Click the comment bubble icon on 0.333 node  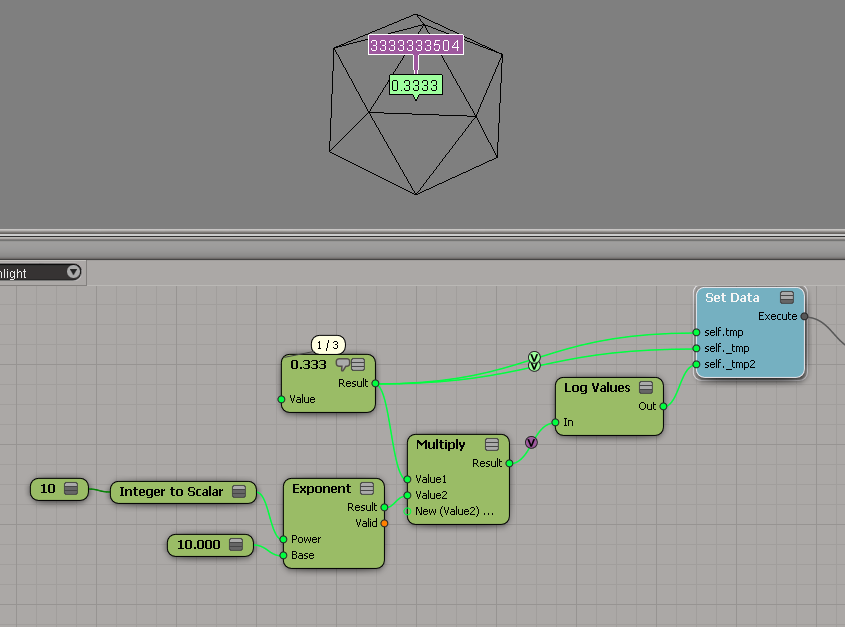coord(343,365)
